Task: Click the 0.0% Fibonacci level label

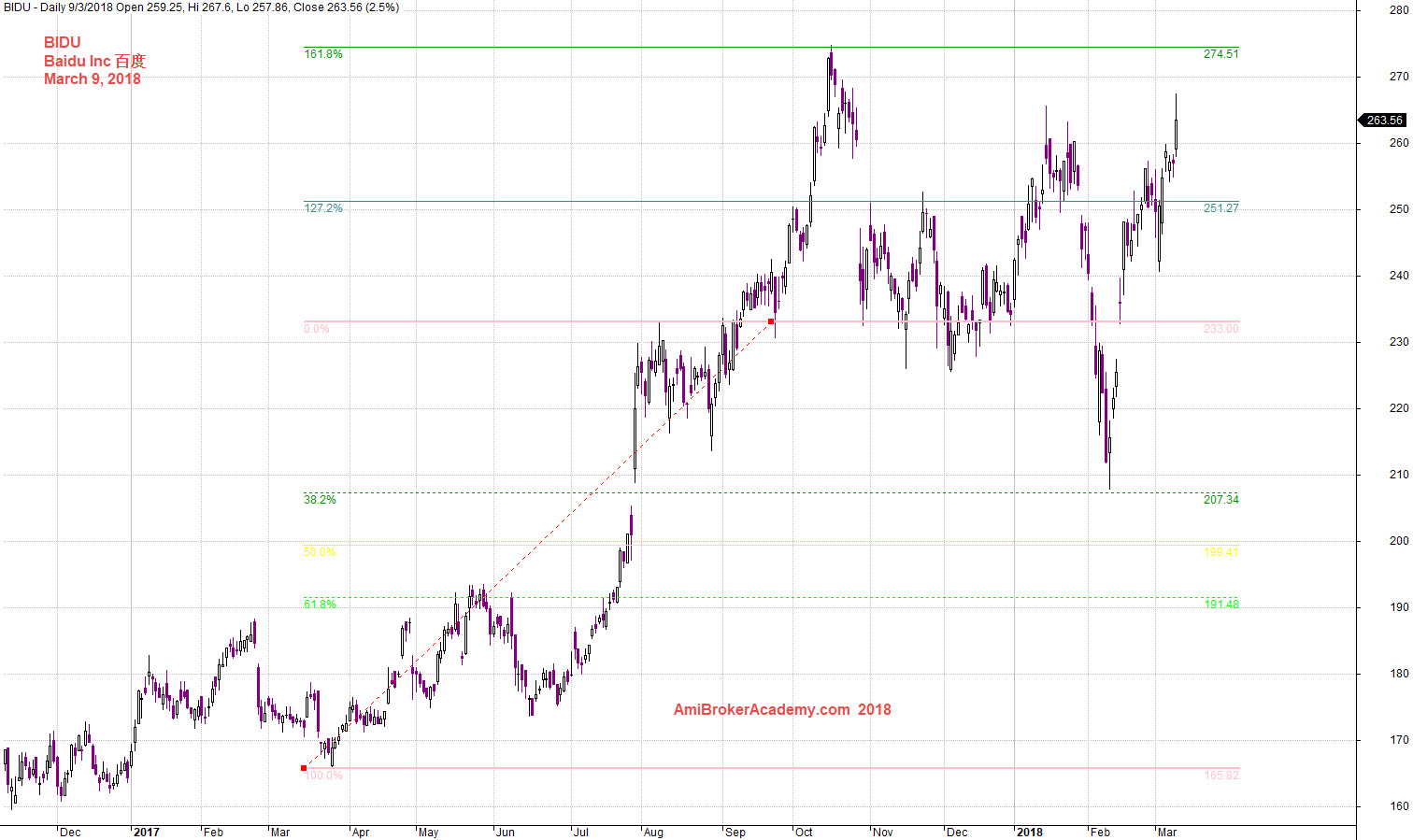Action: coord(317,329)
